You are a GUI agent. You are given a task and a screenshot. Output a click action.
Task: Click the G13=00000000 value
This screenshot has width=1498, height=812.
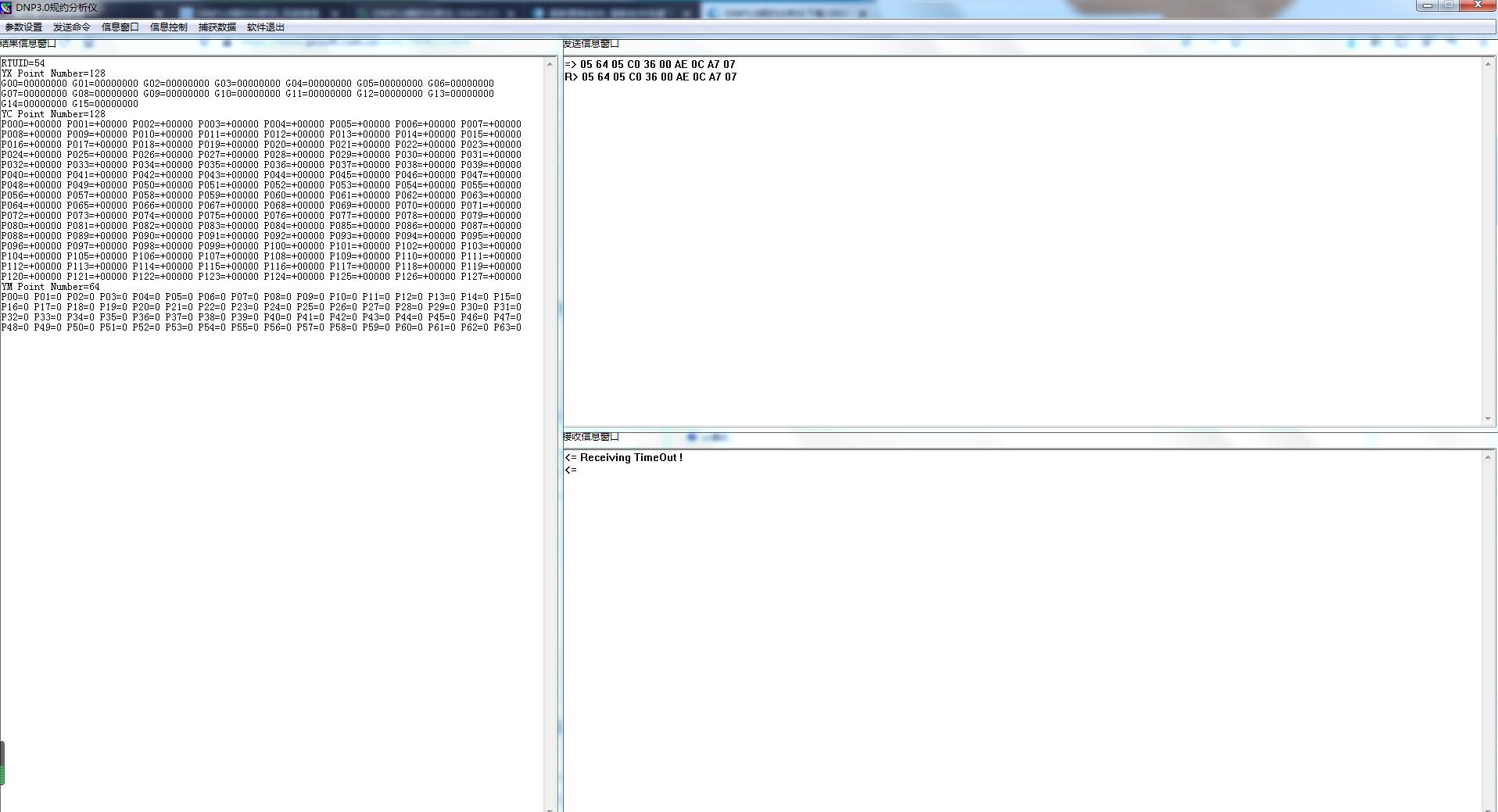(x=461, y=94)
